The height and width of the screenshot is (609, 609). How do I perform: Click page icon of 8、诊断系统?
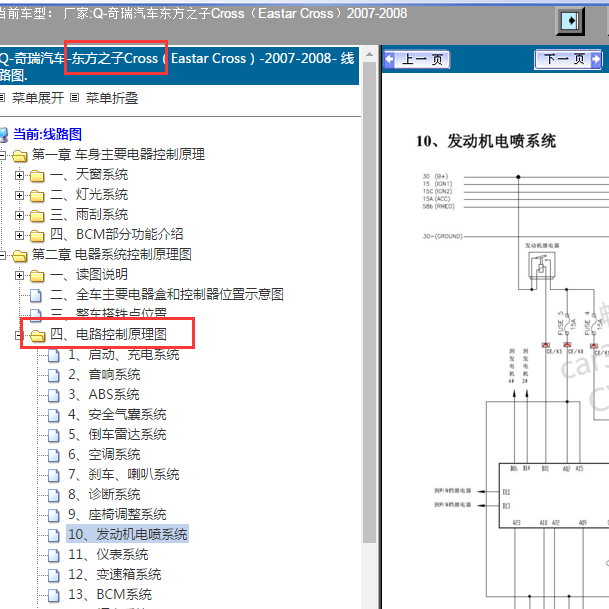click(x=54, y=495)
